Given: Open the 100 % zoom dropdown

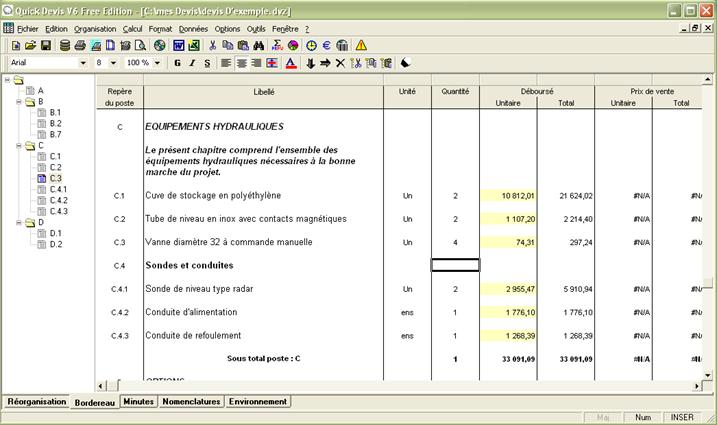Looking at the screenshot, I should (157, 63).
